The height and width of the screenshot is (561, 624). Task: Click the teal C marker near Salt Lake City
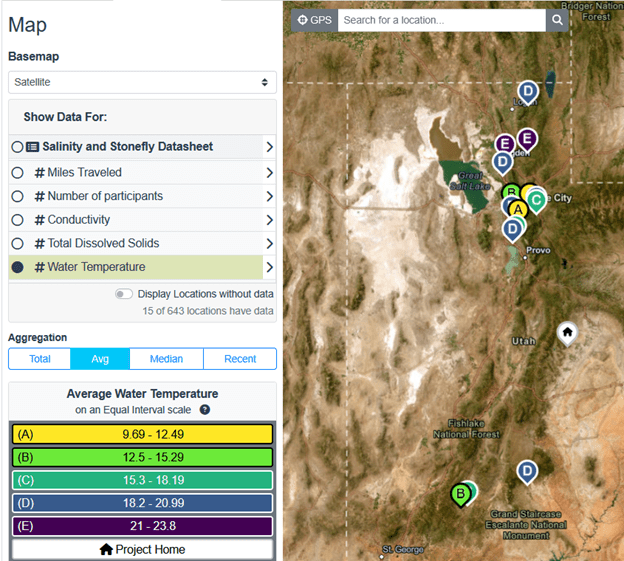(537, 200)
